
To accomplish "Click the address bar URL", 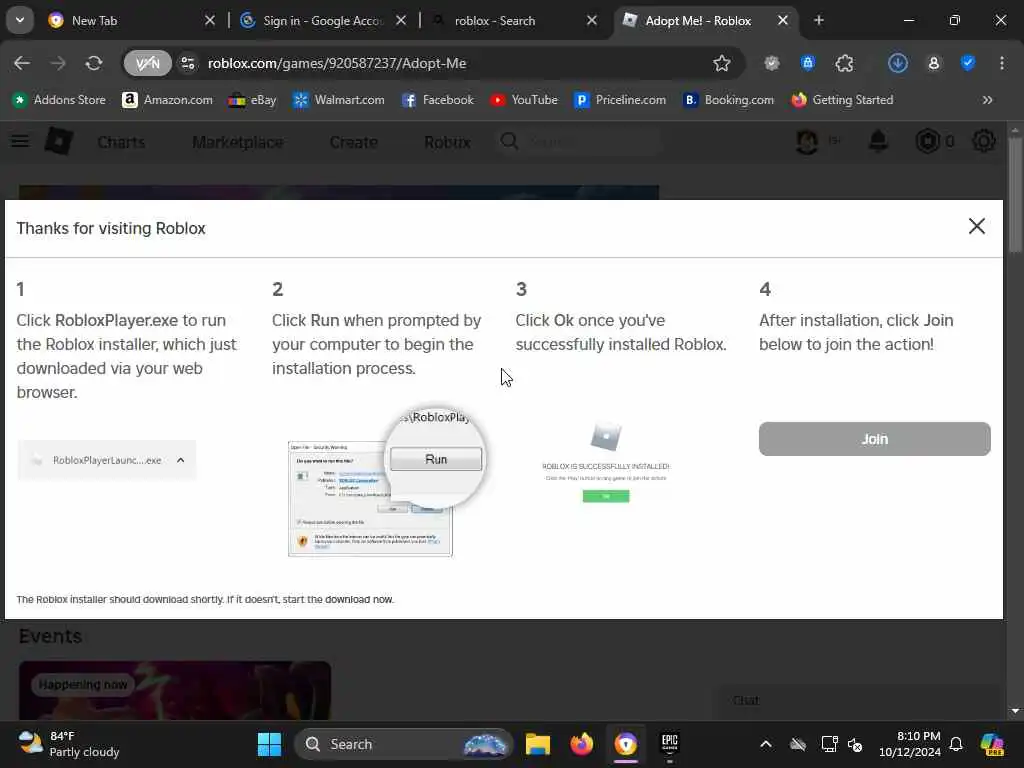I will [337, 63].
